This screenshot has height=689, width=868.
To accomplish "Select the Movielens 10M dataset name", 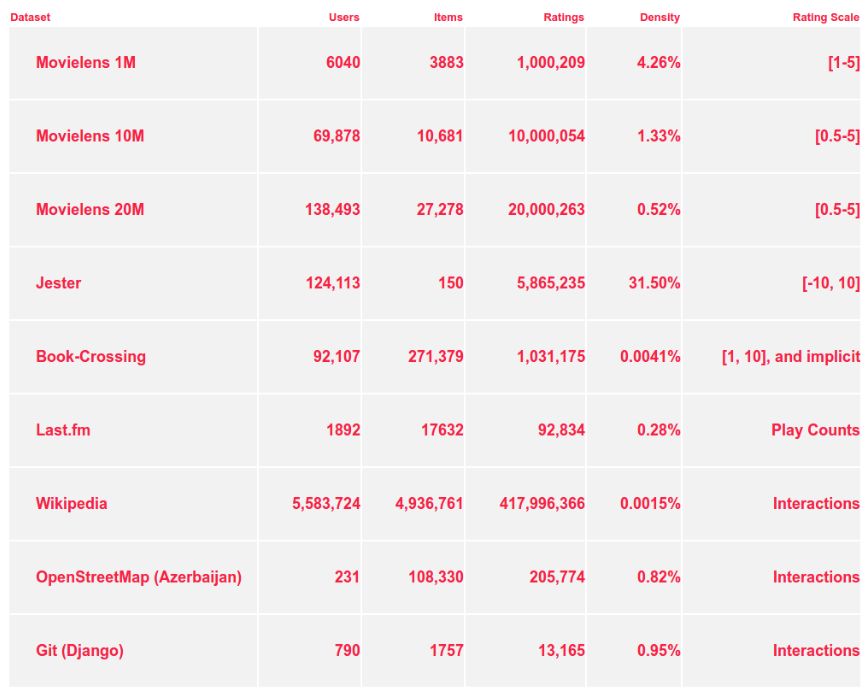I will tap(90, 136).
